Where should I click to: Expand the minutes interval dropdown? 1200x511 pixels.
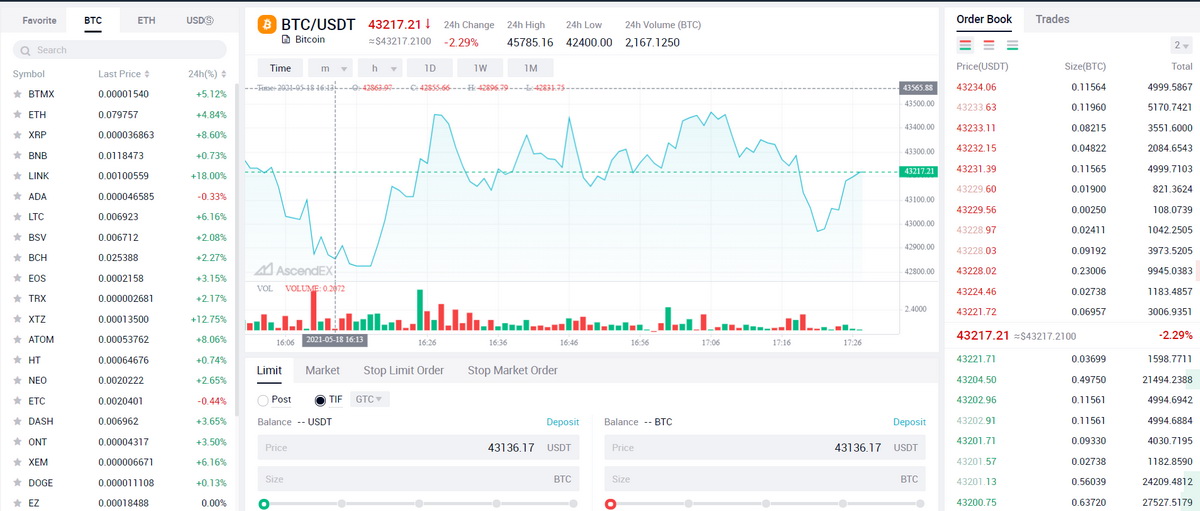click(332, 68)
